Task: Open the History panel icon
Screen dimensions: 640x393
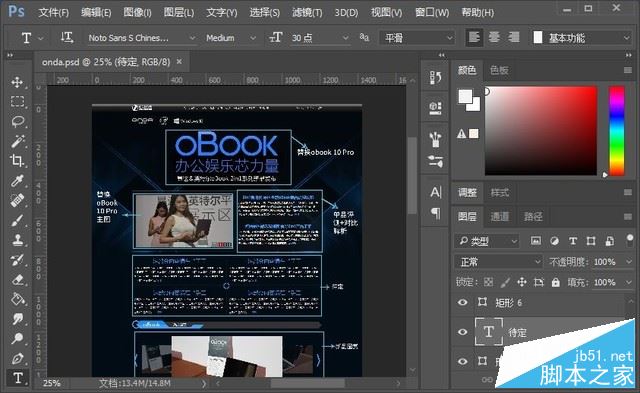Action: click(x=435, y=78)
